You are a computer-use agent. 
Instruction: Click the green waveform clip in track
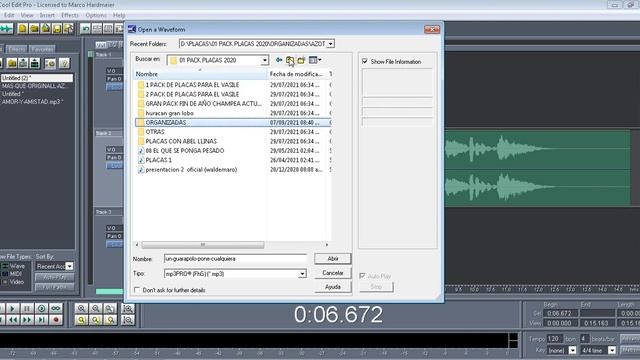537,168
